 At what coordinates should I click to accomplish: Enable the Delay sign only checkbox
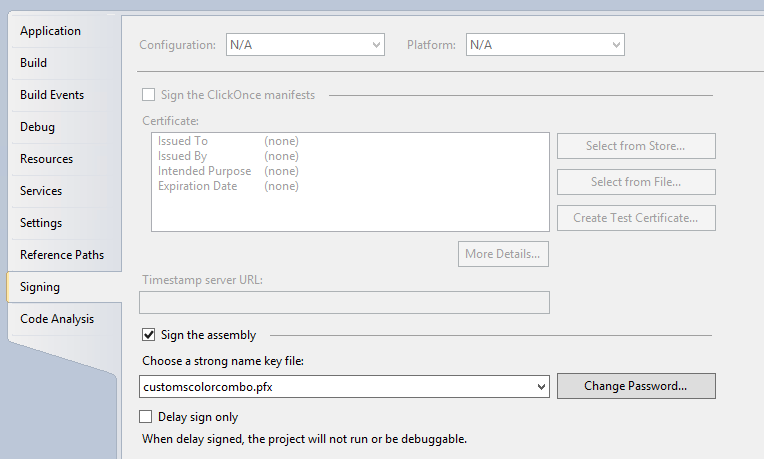(146, 417)
